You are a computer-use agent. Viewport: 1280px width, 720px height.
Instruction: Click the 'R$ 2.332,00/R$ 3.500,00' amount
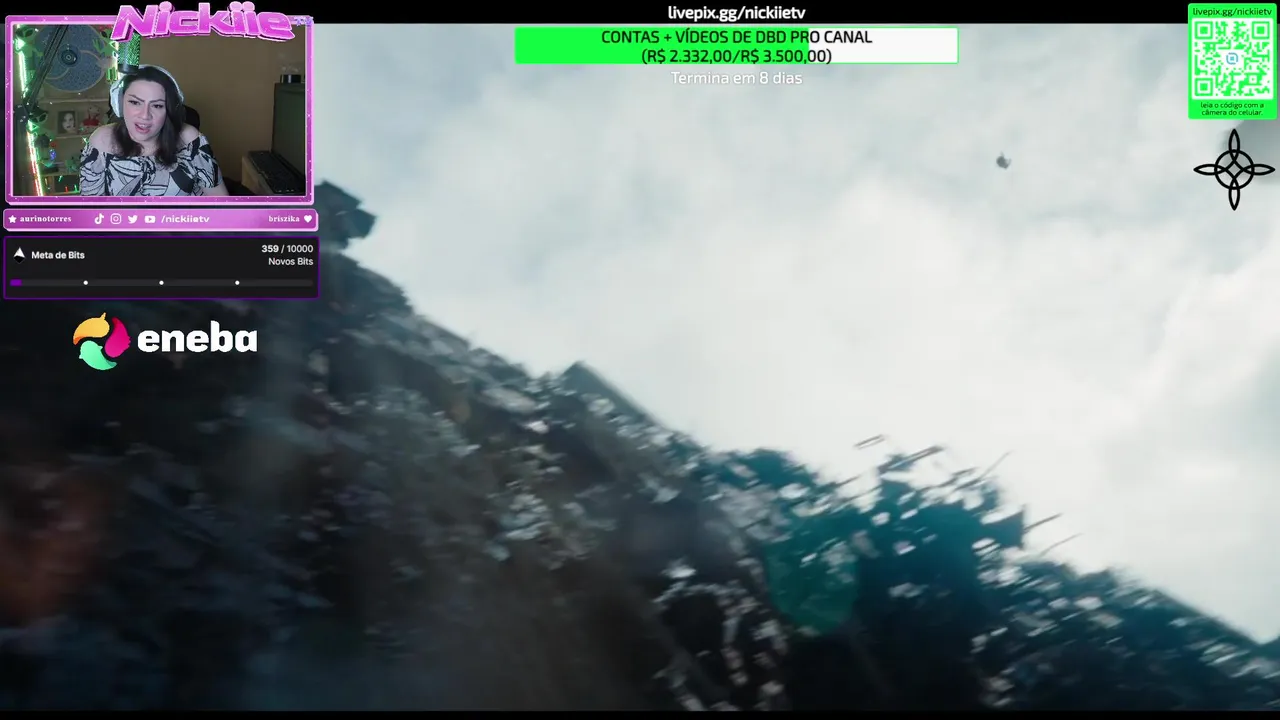(736, 56)
